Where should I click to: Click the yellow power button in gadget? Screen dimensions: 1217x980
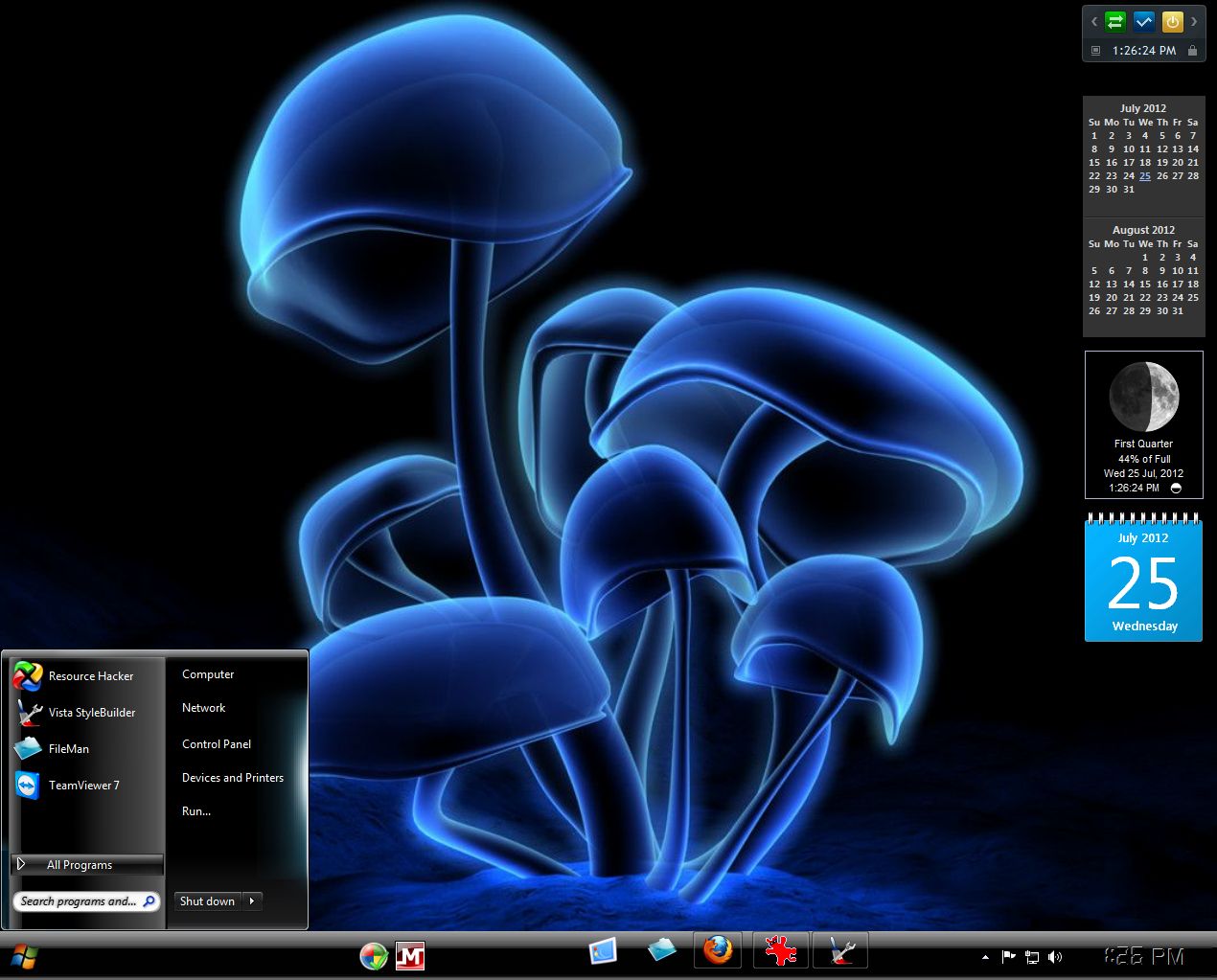click(1172, 21)
